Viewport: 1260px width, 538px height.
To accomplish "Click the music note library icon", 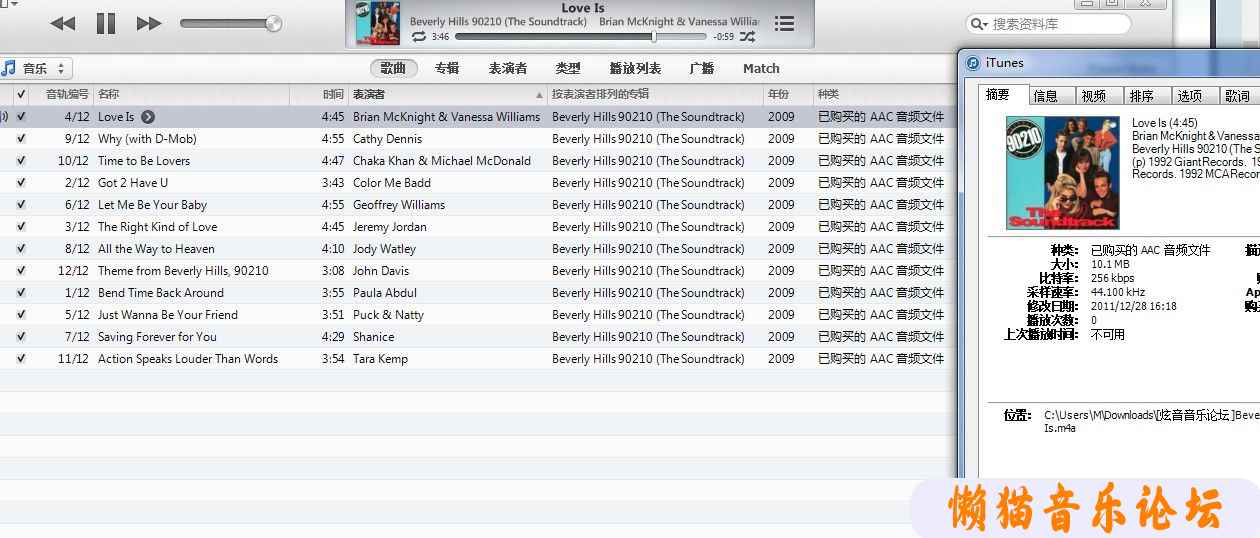I will (9, 68).
